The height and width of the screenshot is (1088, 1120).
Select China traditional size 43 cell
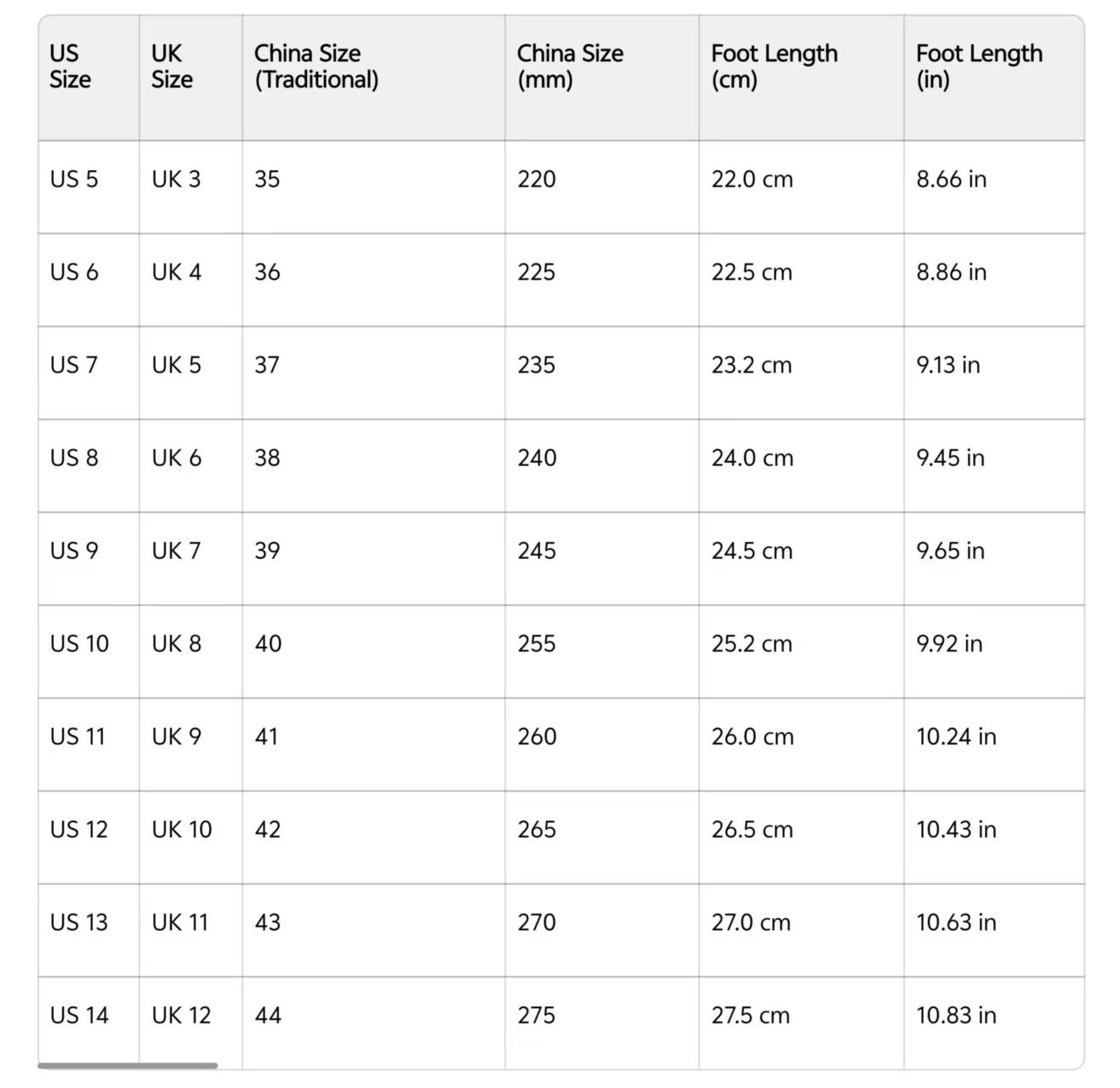[x=268, y=922]
